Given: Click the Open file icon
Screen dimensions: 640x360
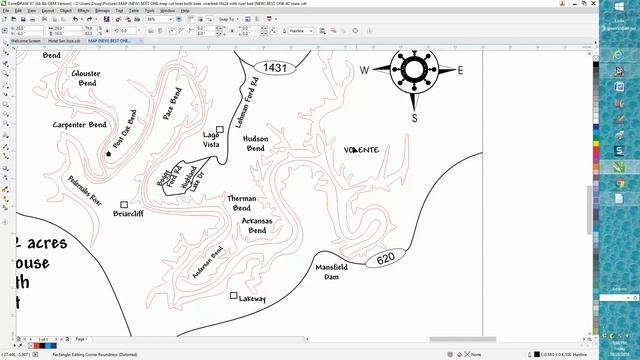Looking at the screenshot, I should pyautogui.click(x=13, y=19).
